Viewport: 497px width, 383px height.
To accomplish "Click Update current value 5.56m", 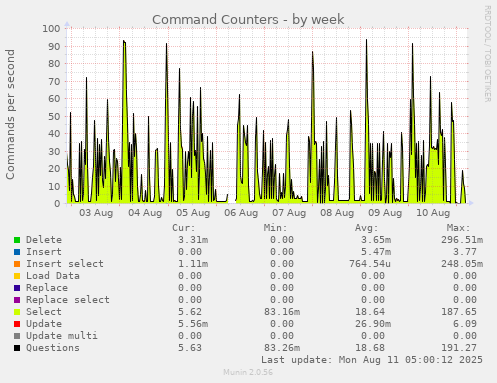I will 193,324.
